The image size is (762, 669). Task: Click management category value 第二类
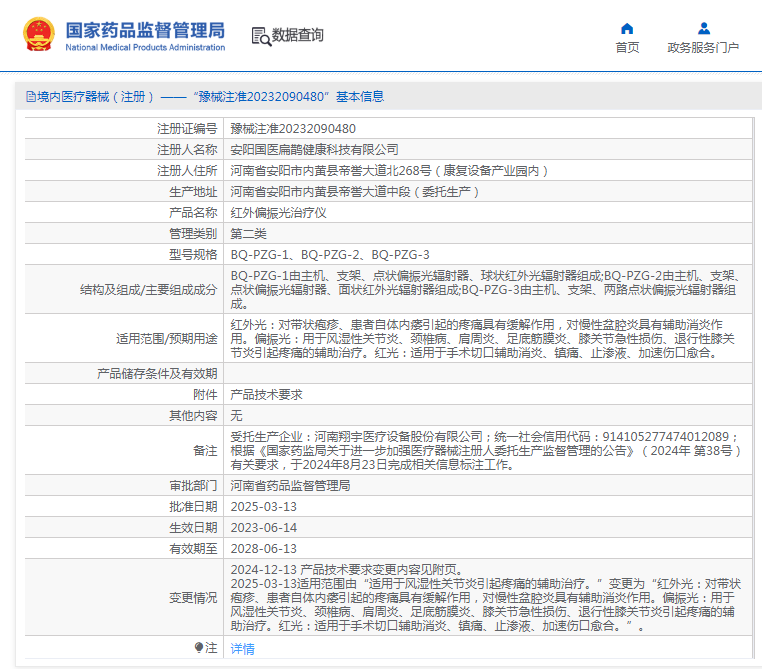coord(248,234)
